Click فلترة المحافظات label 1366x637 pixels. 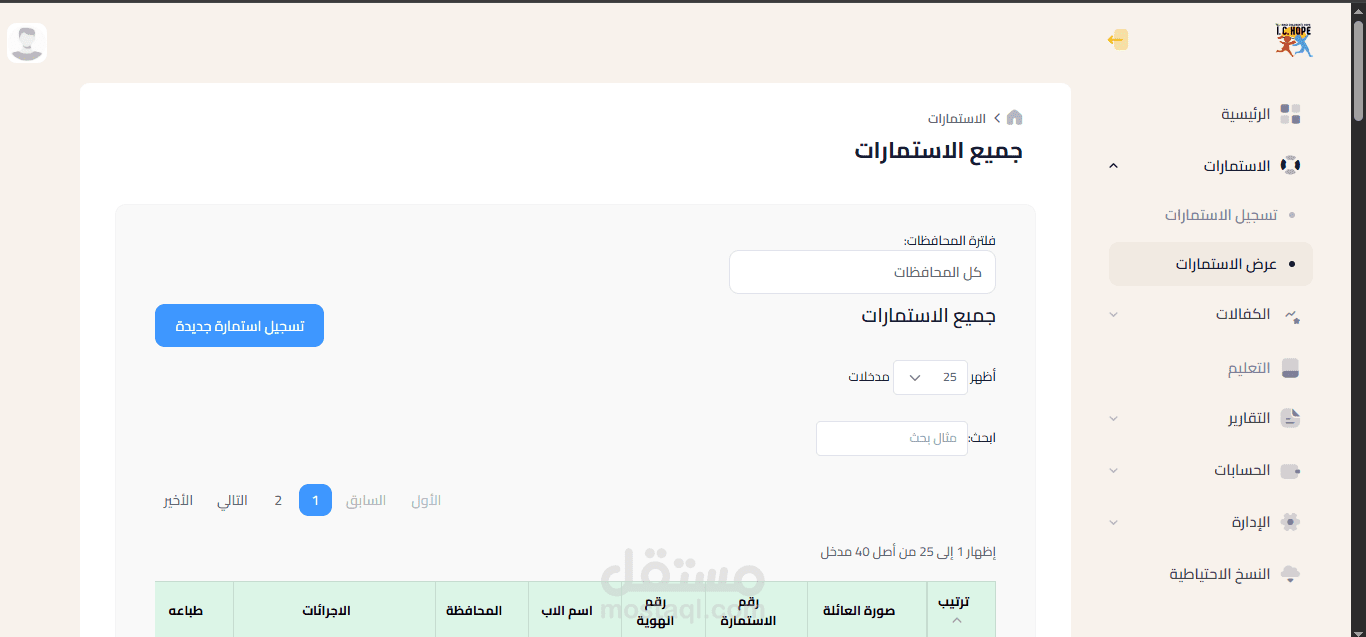pyautogui.click(x=950, y=241)
